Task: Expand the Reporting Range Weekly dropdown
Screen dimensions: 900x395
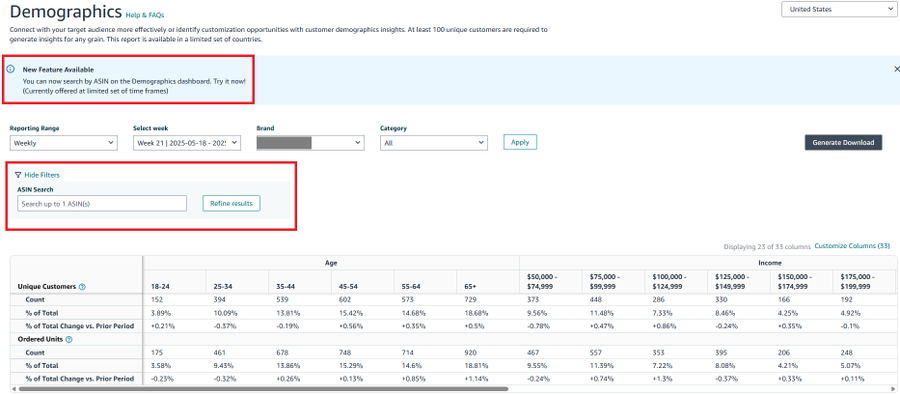Action: 63,143
